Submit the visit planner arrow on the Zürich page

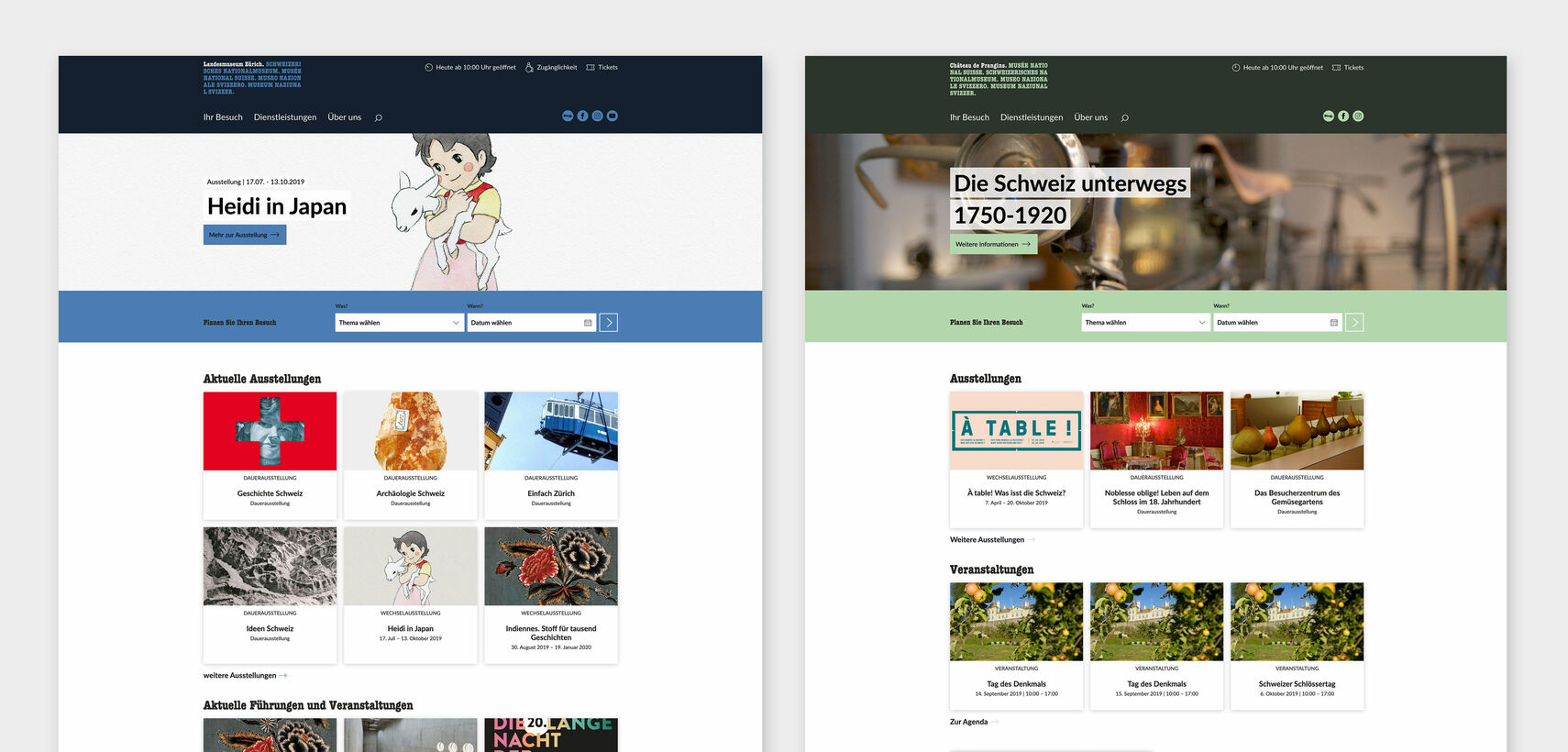click(609, 323)
